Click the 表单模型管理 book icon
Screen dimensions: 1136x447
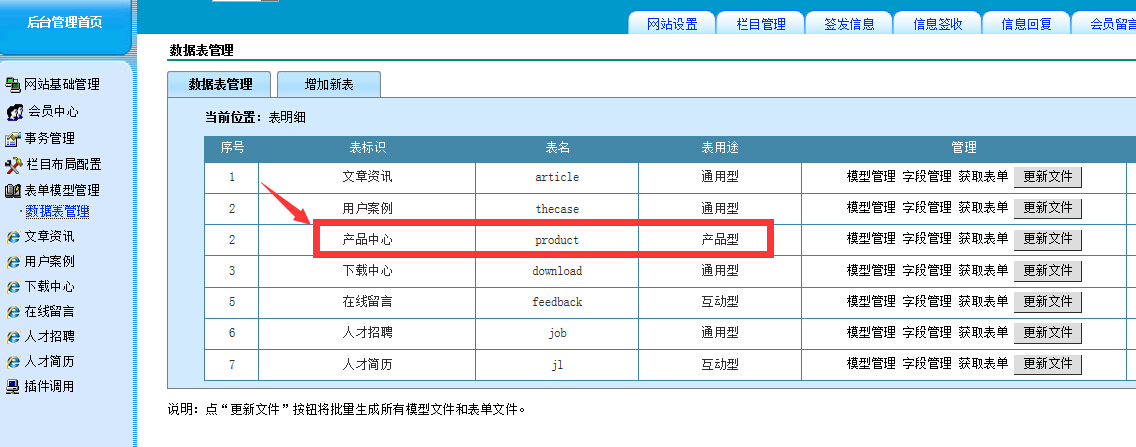(13, 191)
